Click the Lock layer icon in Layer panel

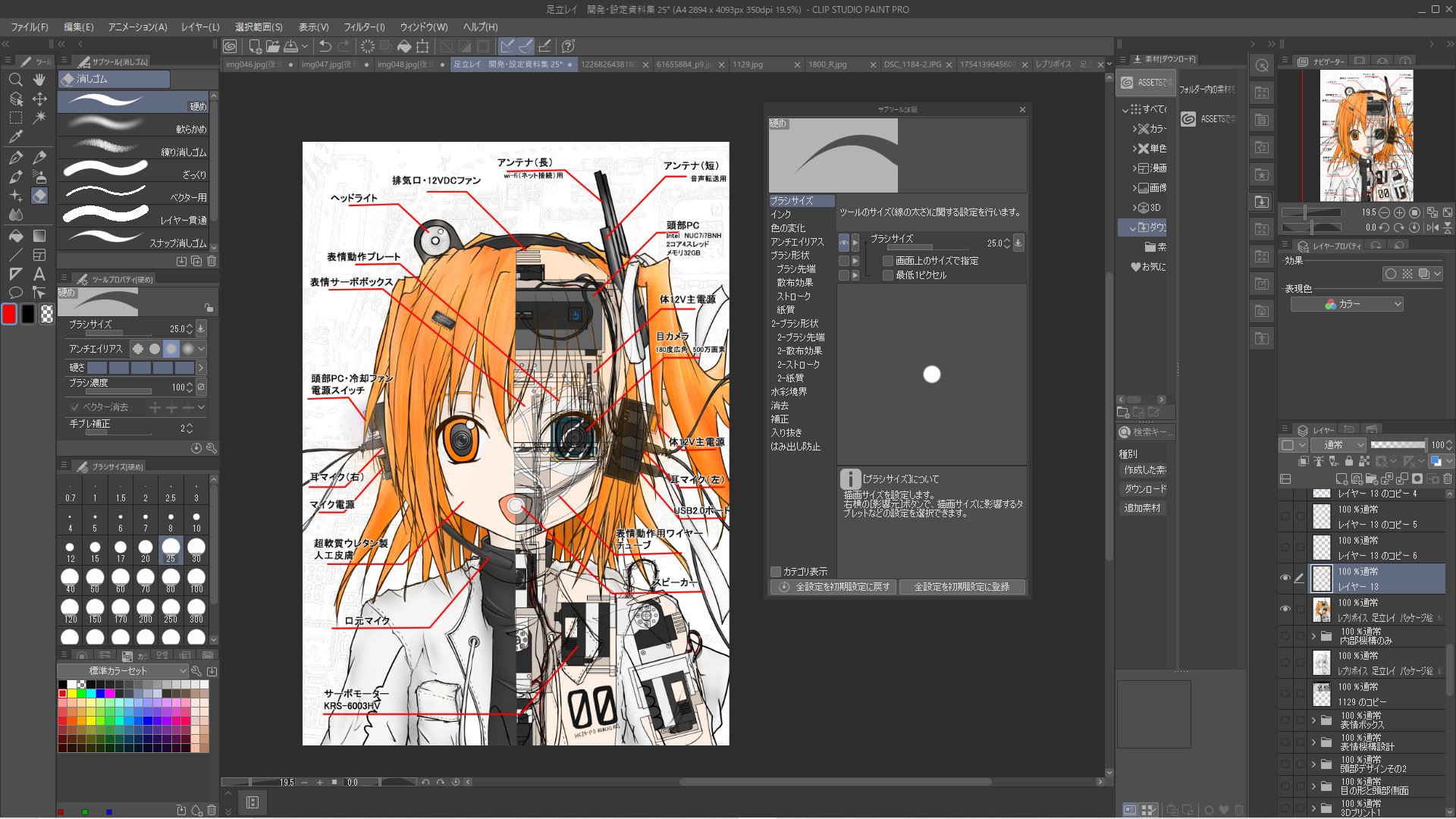(1348, 461)
